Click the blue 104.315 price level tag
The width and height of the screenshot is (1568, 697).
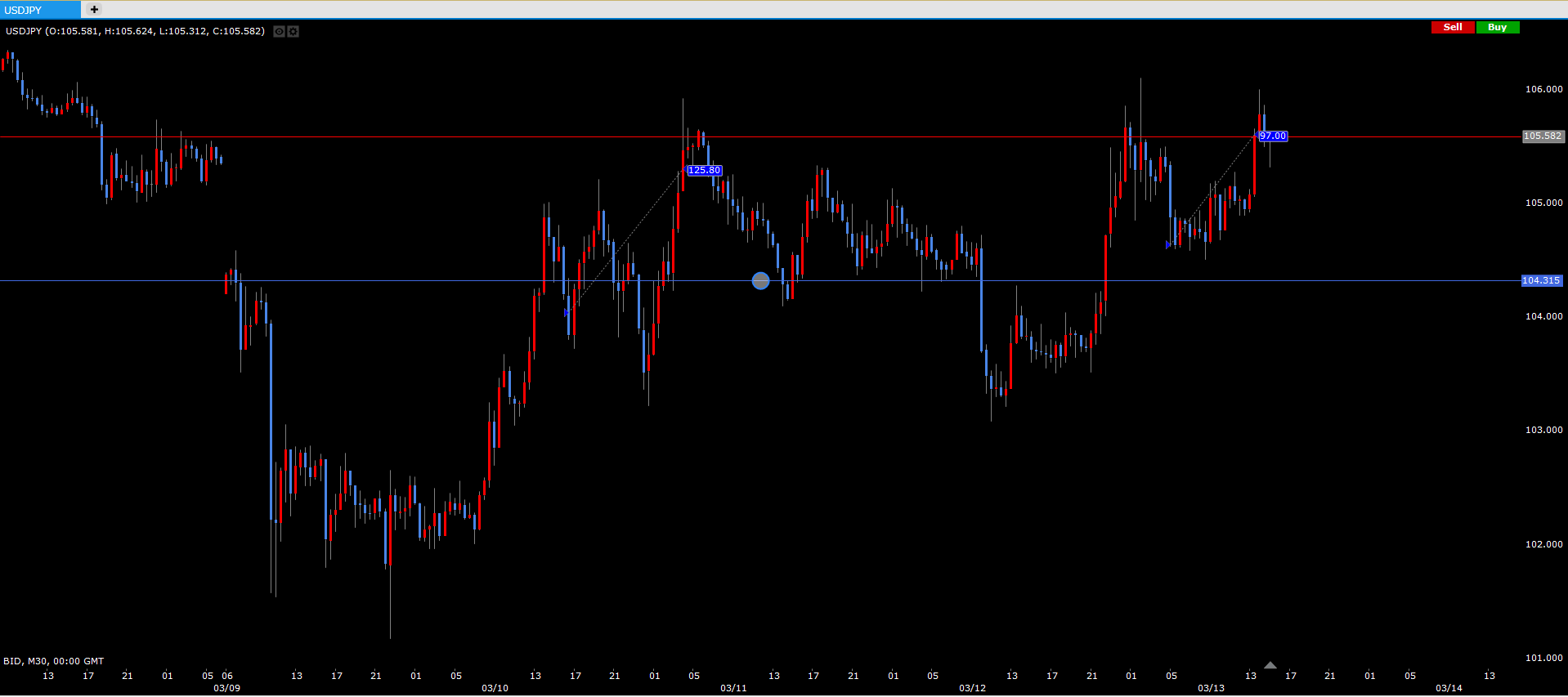click(1541, 280)
